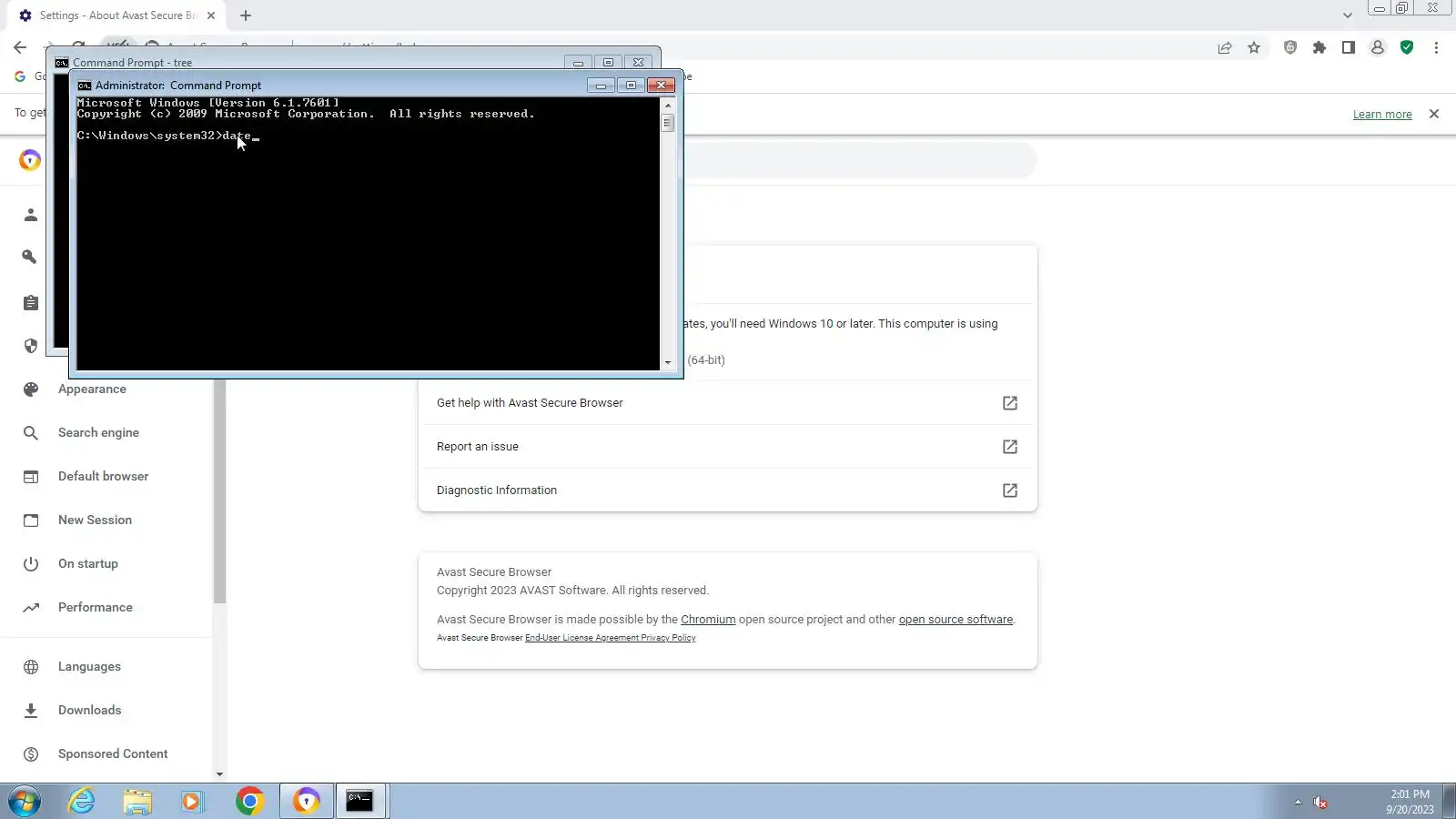Screen dimensions: 1456x819
Task: Open the share page icon in the address bar
Action: (1225, 47)
